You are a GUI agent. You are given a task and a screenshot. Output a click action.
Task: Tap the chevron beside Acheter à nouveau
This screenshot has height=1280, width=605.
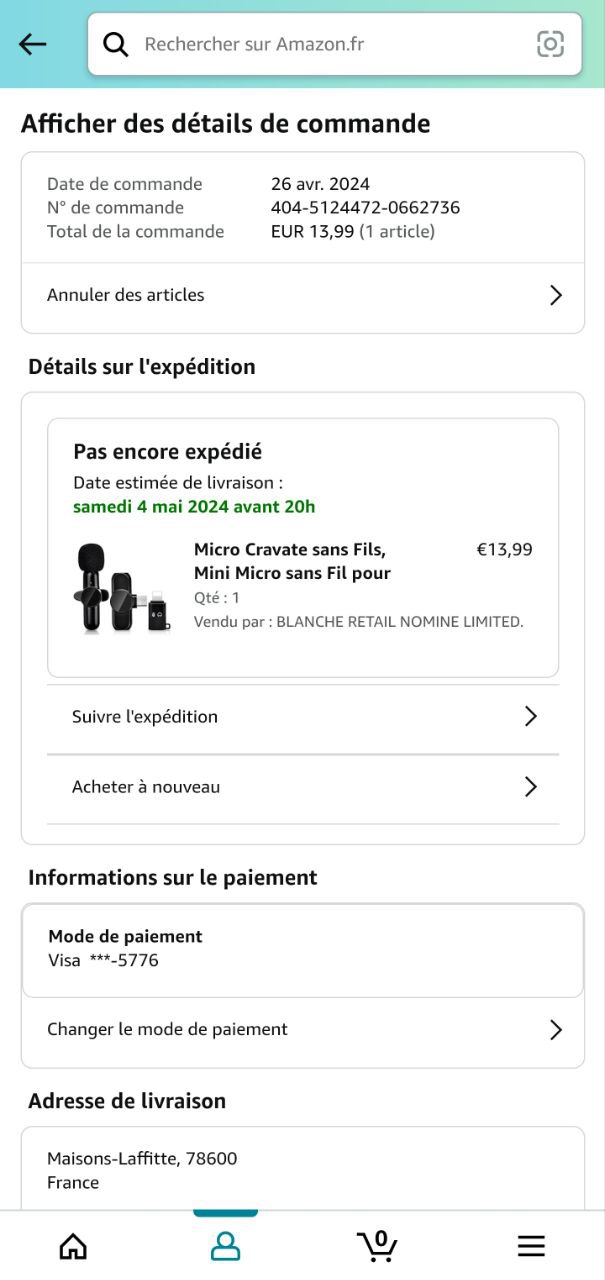531,787
